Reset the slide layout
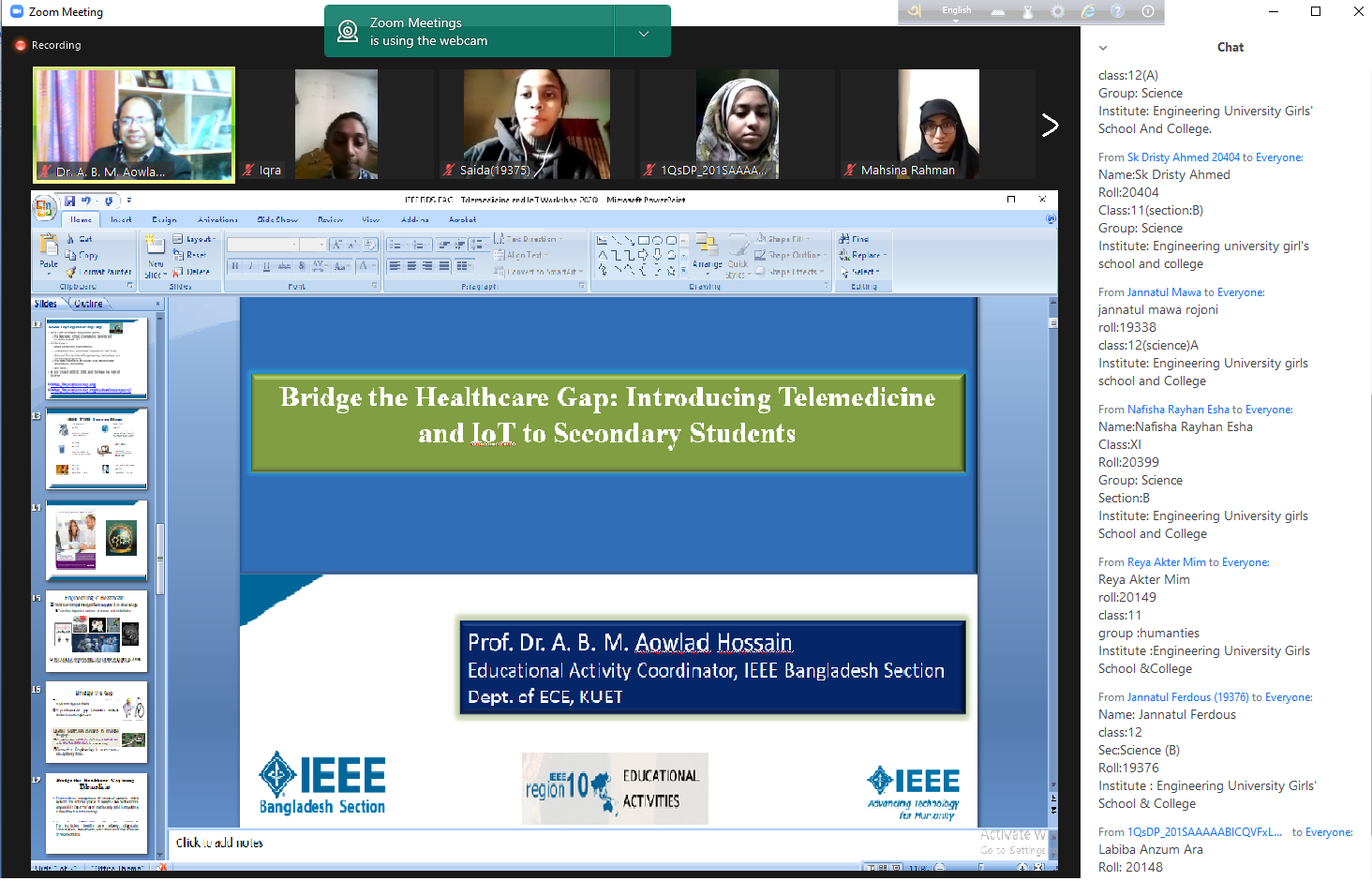 [x=190, y=255]
